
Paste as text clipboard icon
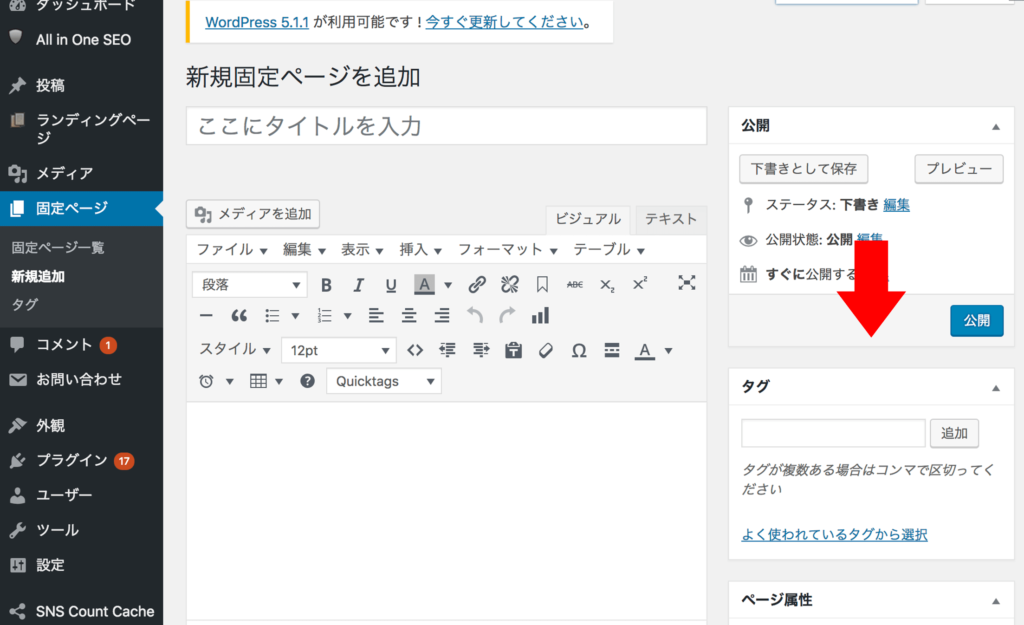513,350
